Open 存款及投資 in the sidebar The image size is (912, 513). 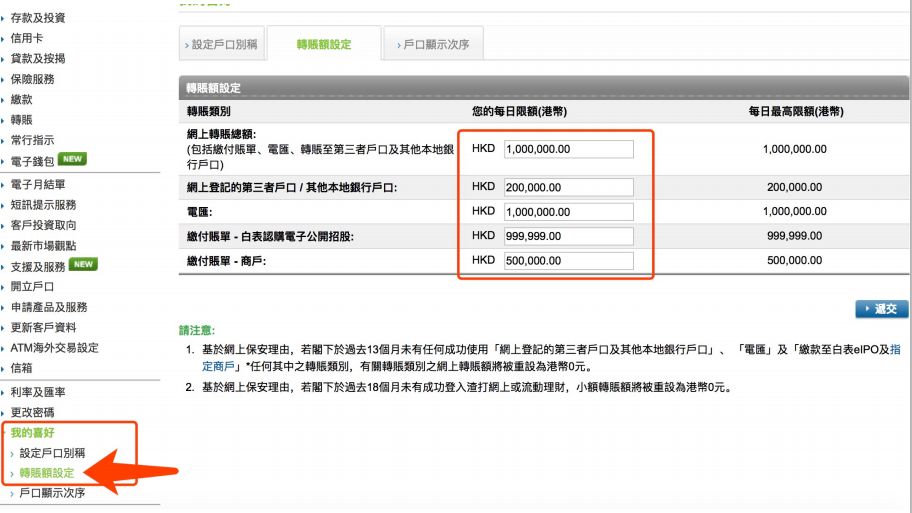(38, 18)
